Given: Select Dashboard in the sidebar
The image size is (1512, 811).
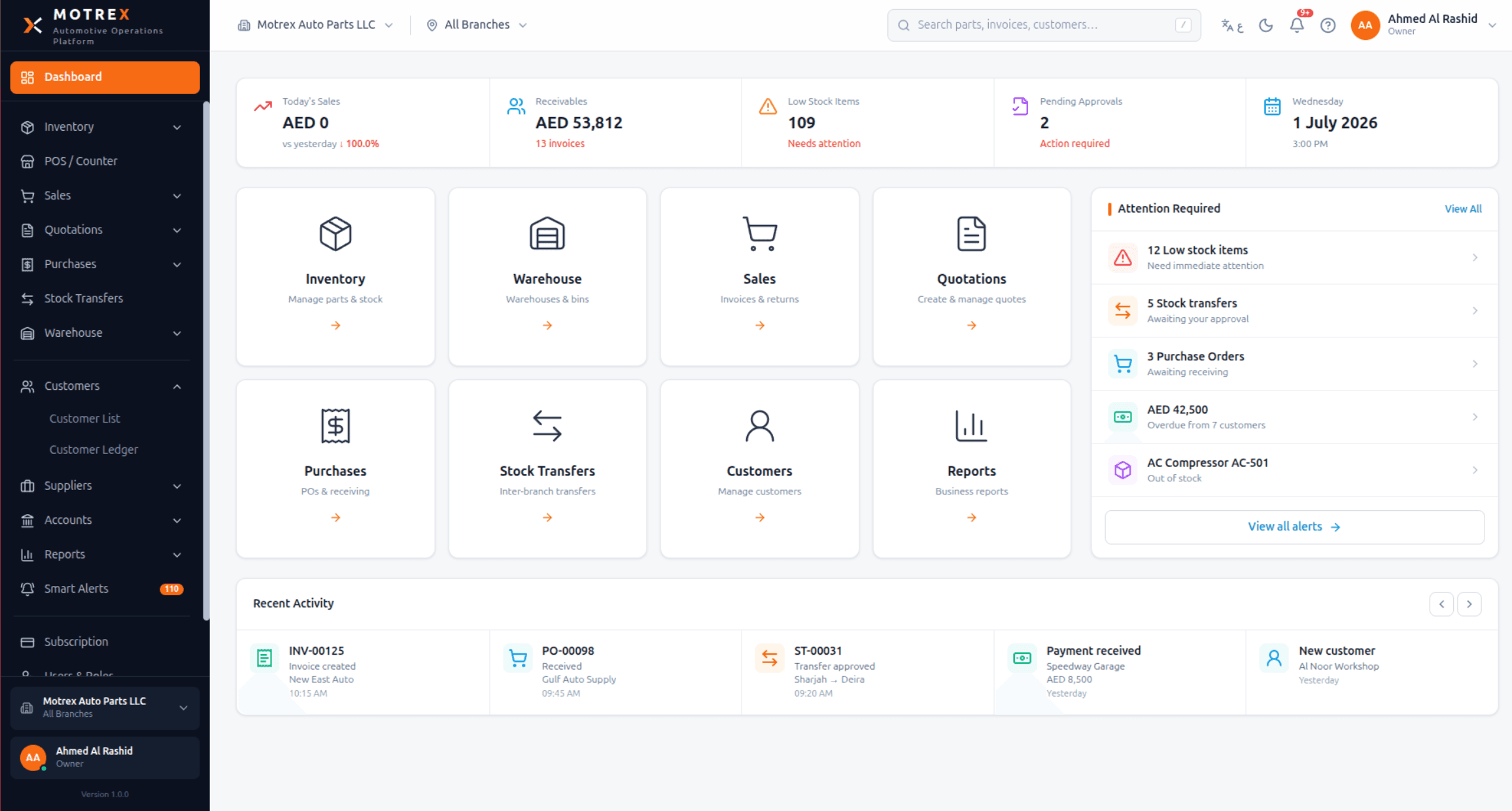Looking at the screenshot, I should (x=105, y=77).
